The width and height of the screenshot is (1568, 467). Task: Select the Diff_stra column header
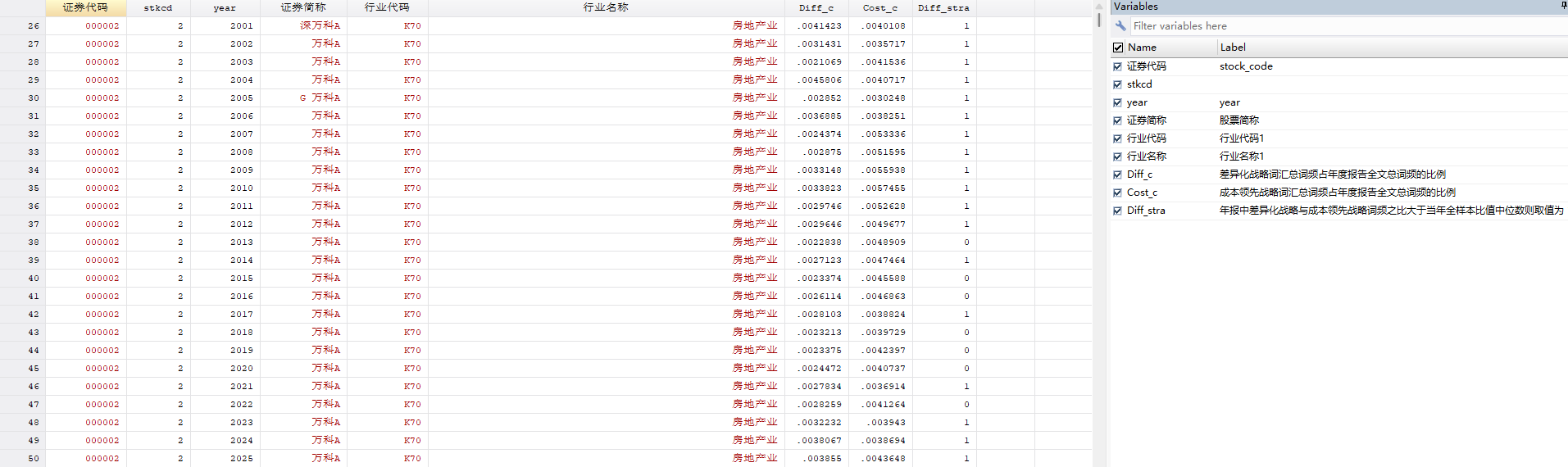pyautogui.click(x=944, y=7)
